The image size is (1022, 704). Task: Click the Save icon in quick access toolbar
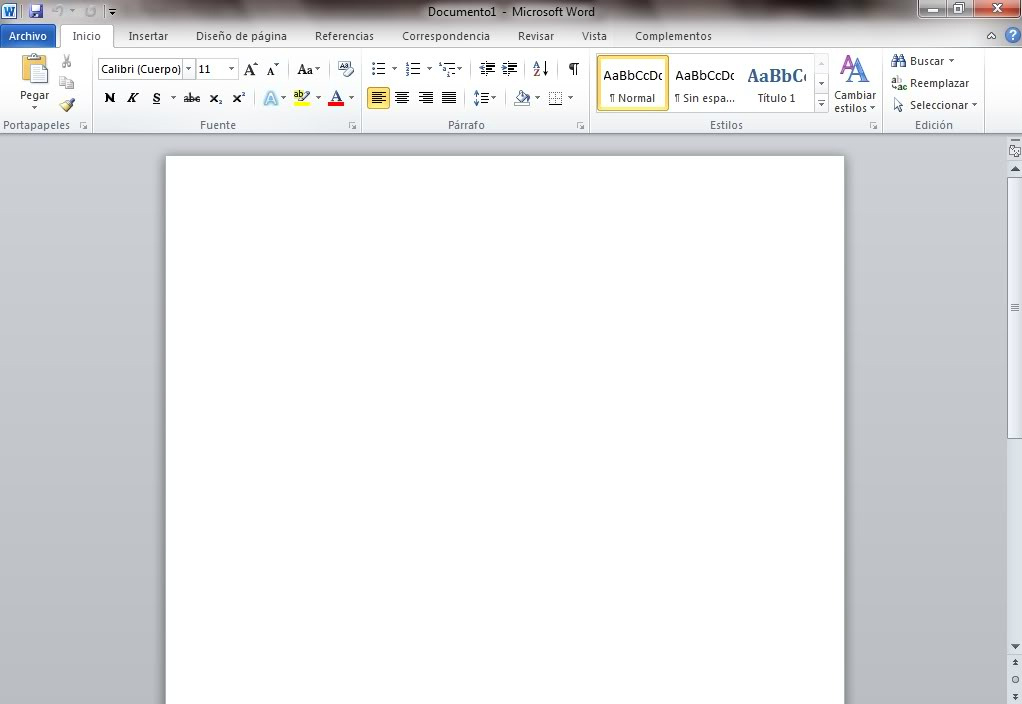pos(36,11)
